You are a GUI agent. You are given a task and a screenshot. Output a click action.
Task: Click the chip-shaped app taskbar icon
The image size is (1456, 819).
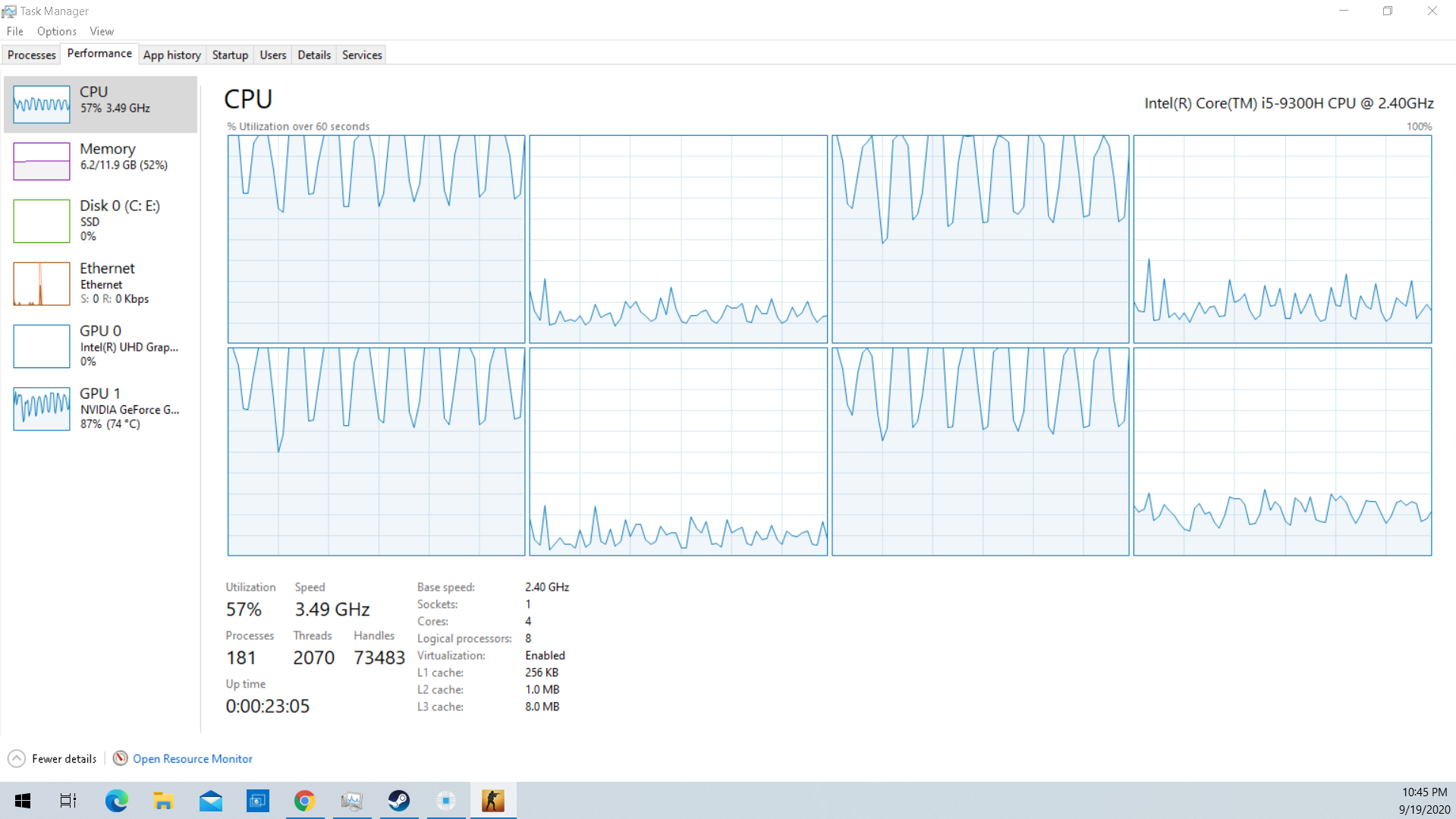(446, 801)
